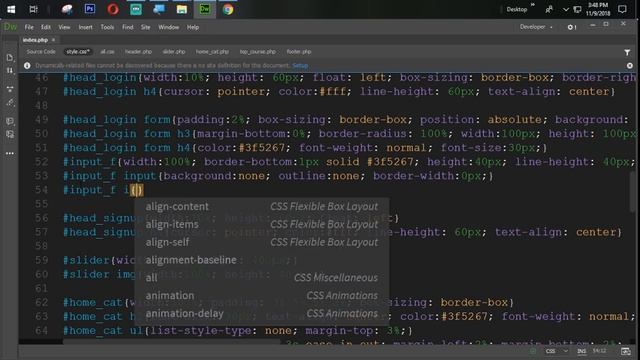Click the network icon in system tray
This screenshot has height=360, width=640.
[577, 9]
